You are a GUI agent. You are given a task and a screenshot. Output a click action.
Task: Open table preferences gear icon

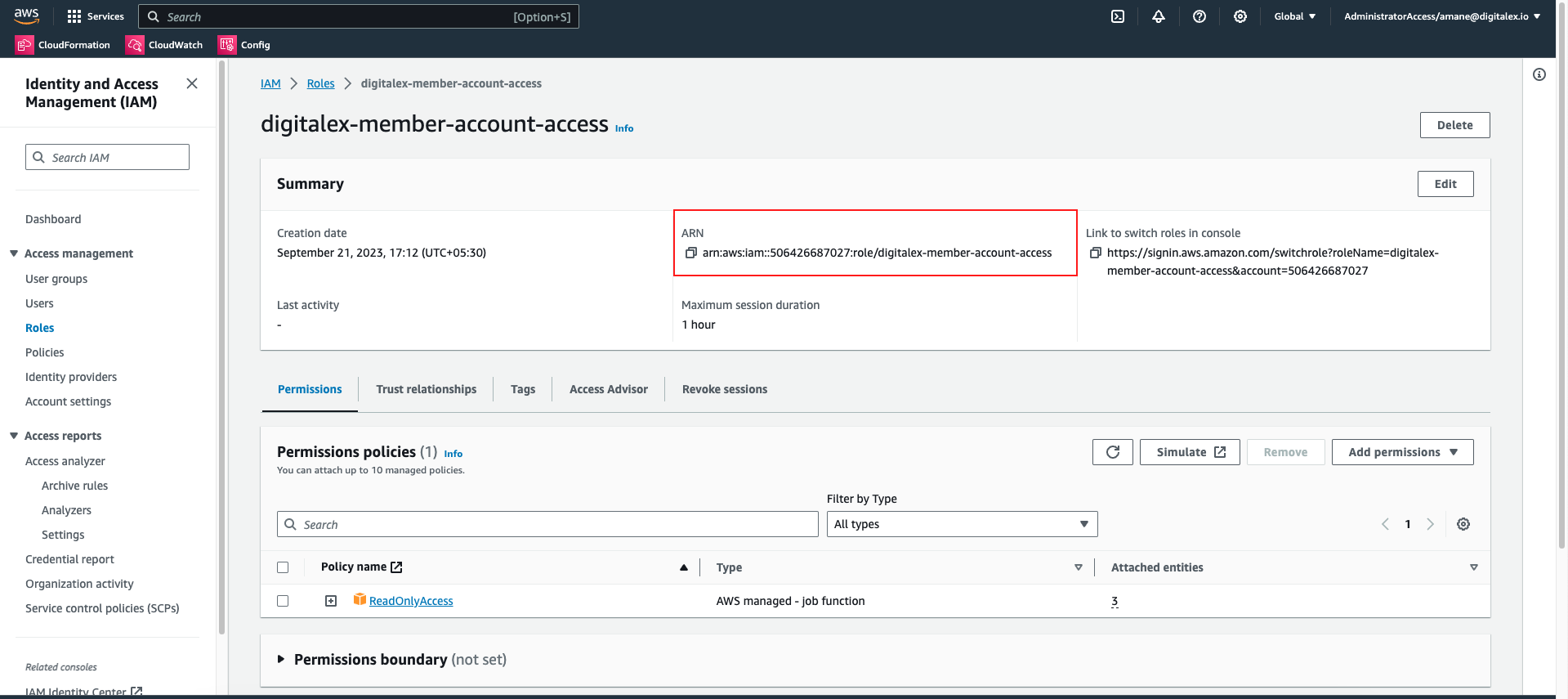[1463, 524]
